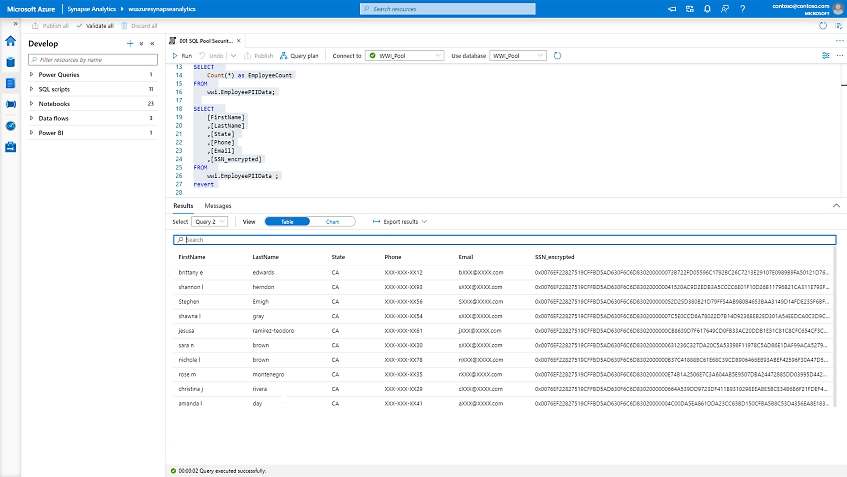Click the plus icon to add resource

(129, 44)
